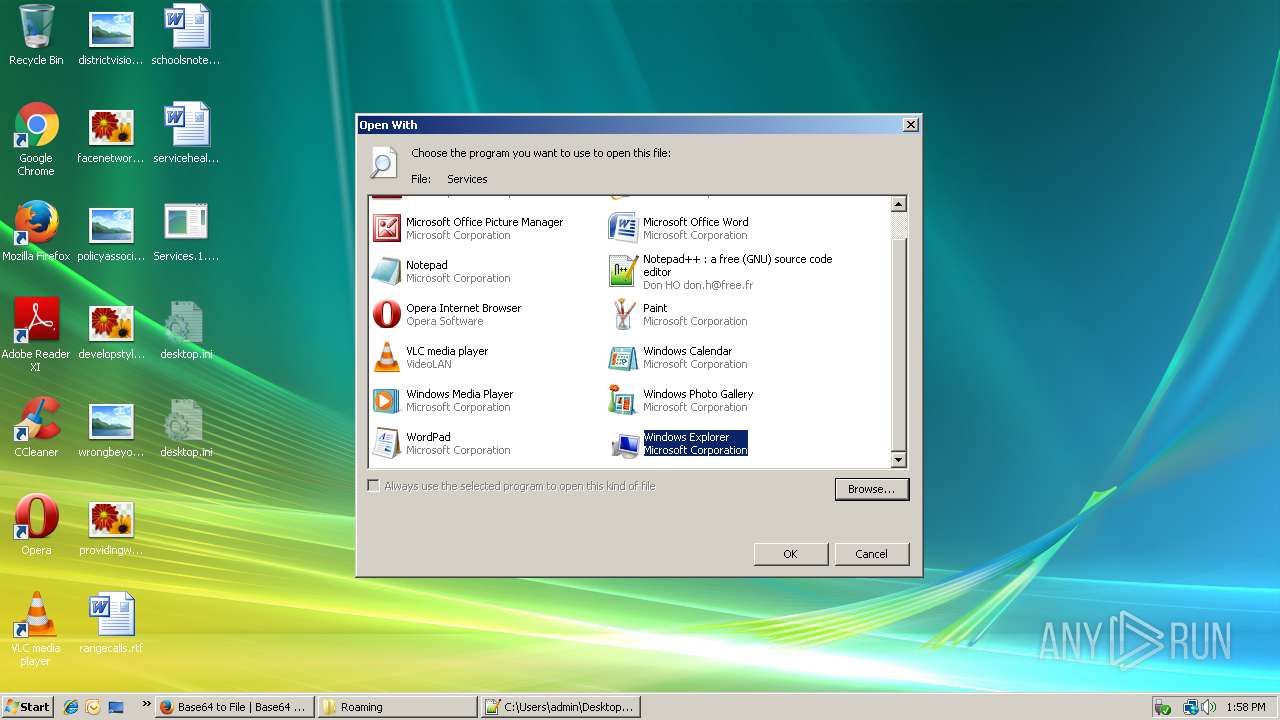
Task: Confirm with the OK button
Action: coord(790,554)
